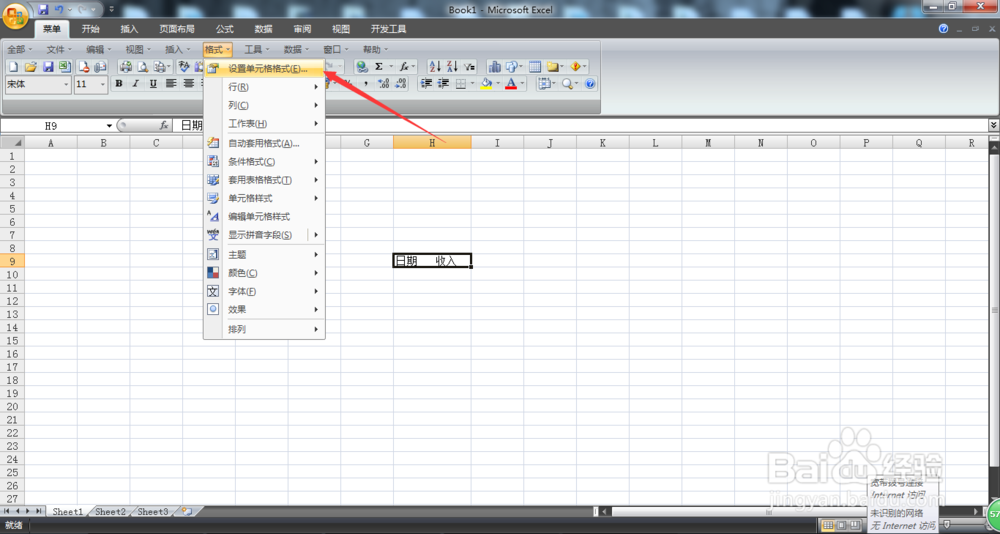Click the Underline button
This screenshot has height=534, width=1000.
[x=153, y=84]
